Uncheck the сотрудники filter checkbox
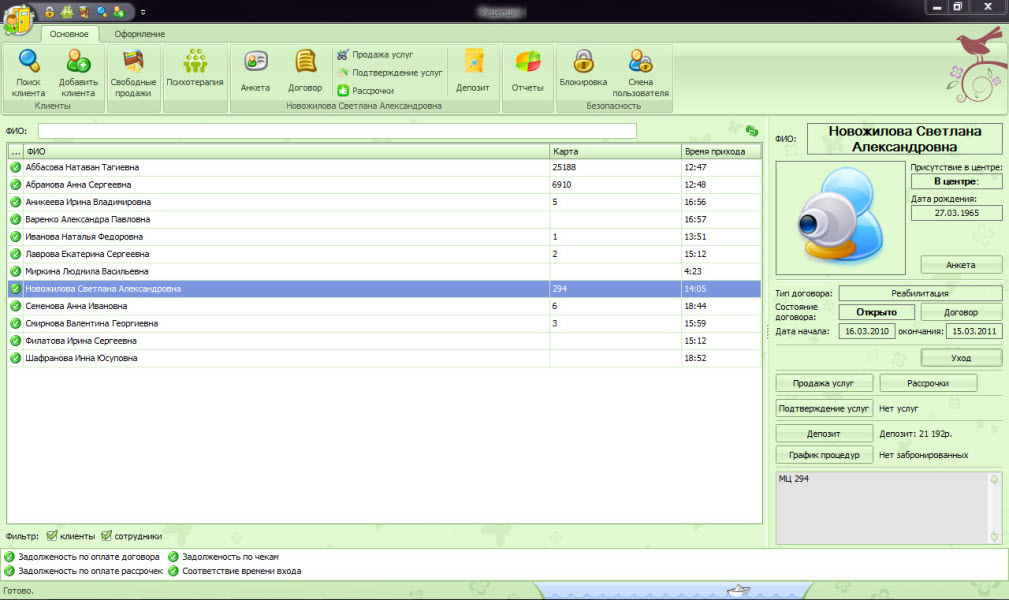1009x600 pixels. pos(107,536)
